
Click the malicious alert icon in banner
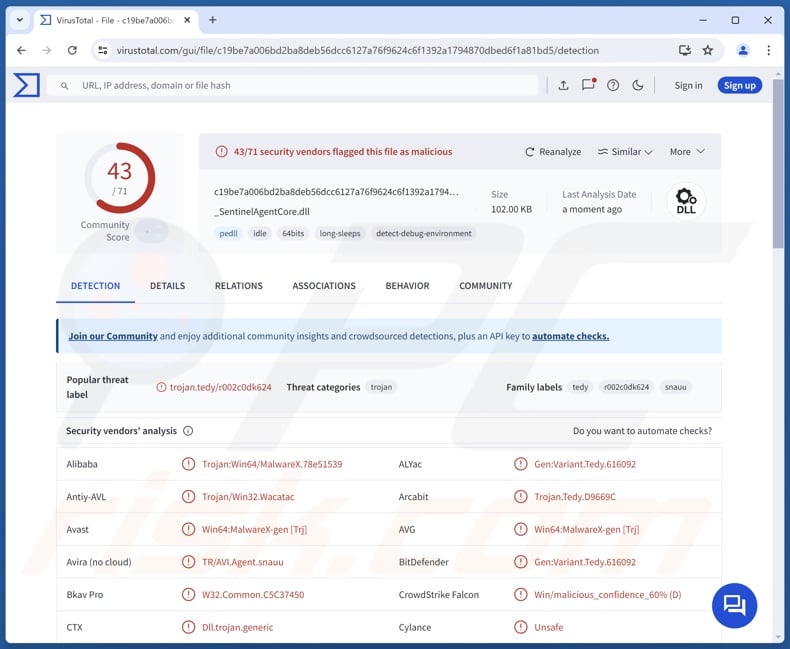[x=221, y=151]
